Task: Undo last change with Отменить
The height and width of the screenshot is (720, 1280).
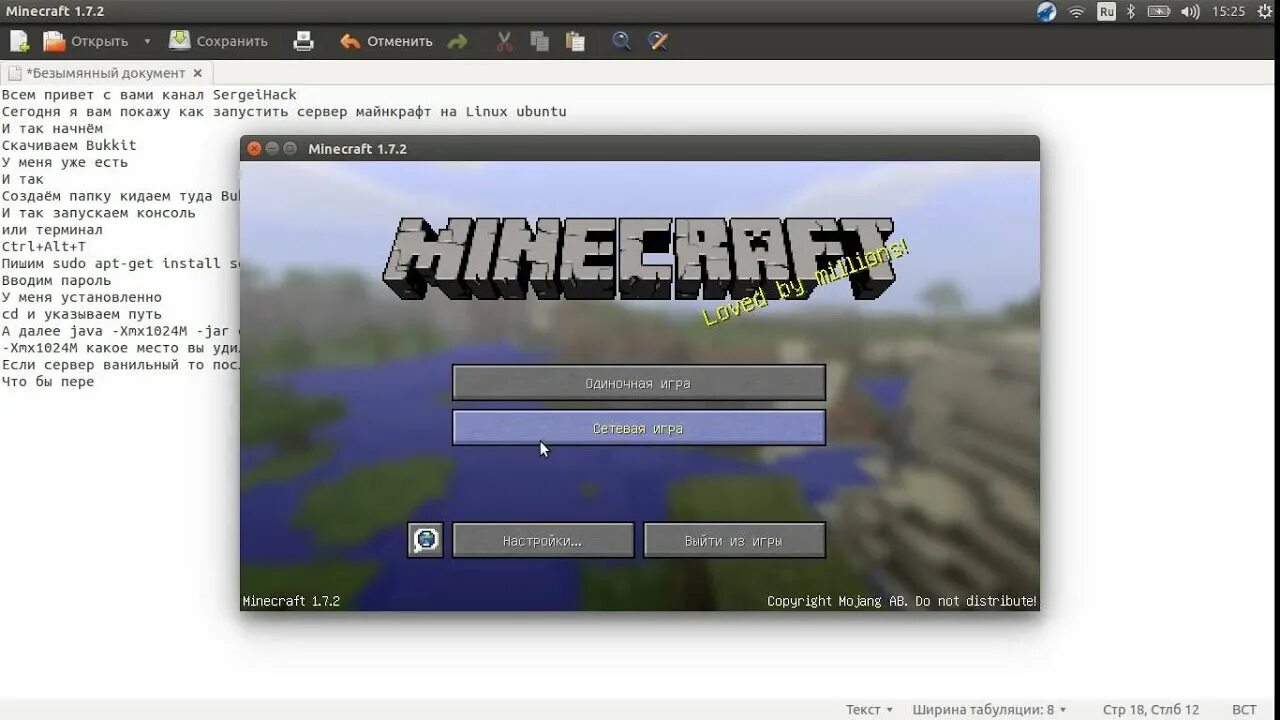Action: pos(386,41)
